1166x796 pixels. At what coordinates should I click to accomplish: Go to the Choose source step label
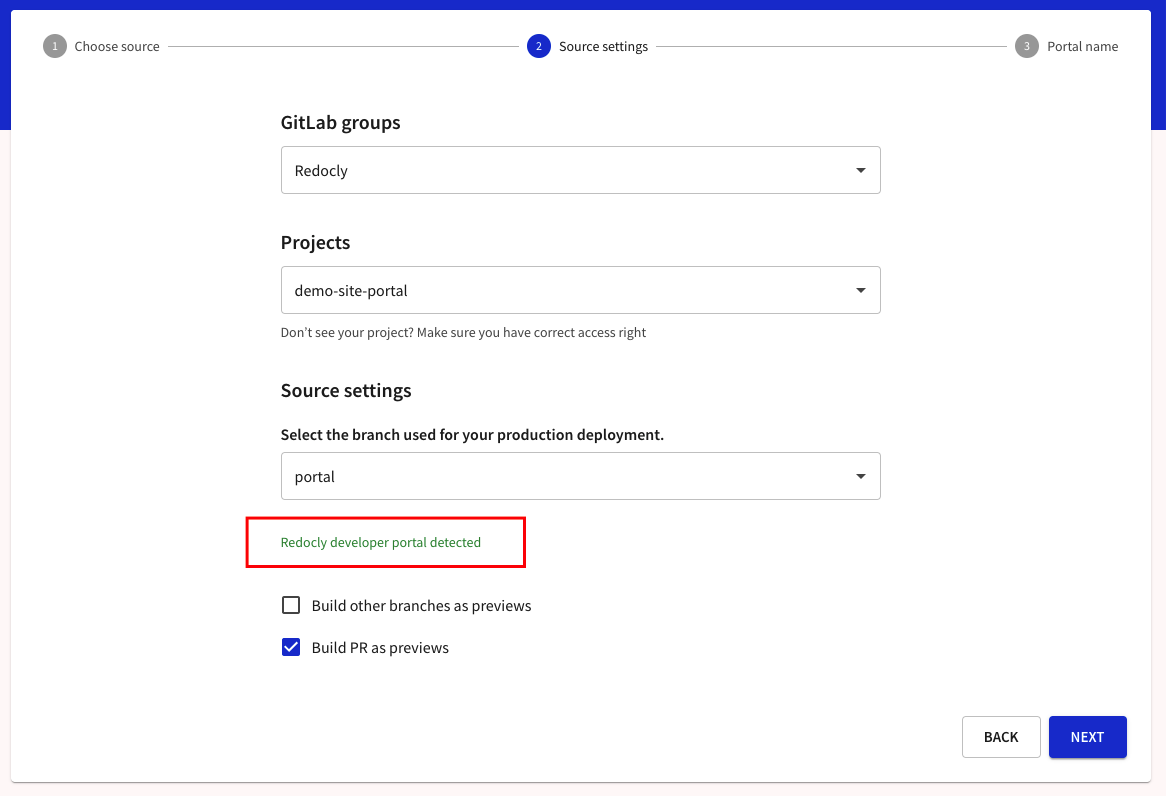coord(117,46)
